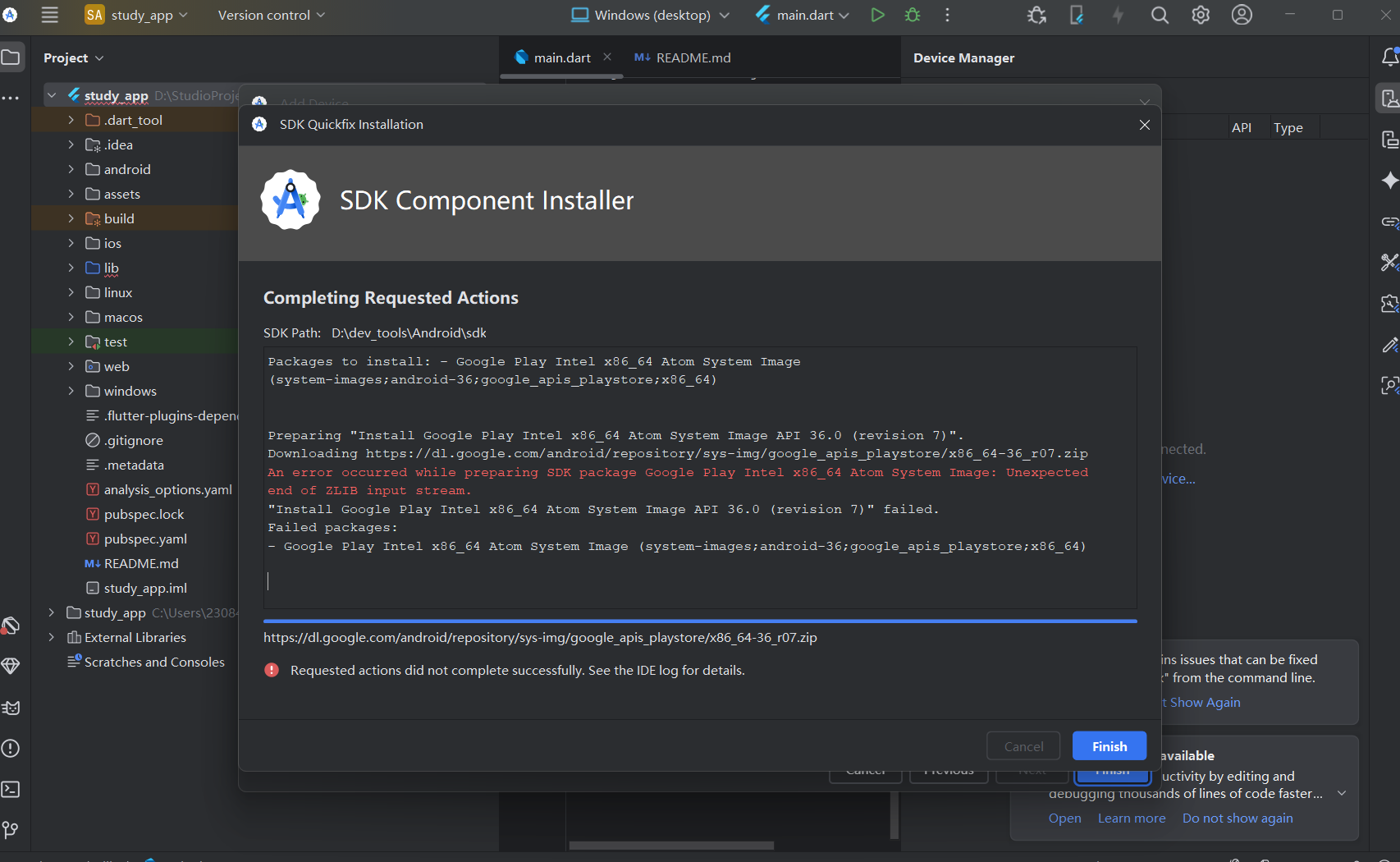This screenshot has height=862, width=1400.
Task: Click the SDK download progress bar
Action: coord(700,621)
